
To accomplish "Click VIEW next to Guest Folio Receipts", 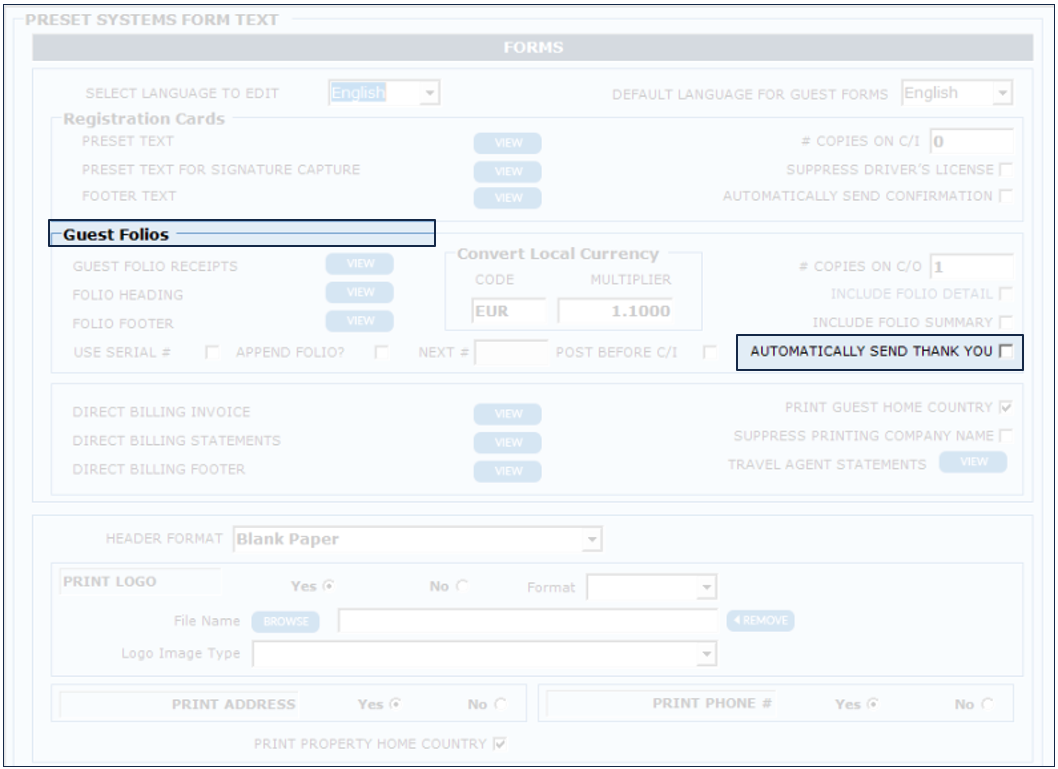I will 359,264.
